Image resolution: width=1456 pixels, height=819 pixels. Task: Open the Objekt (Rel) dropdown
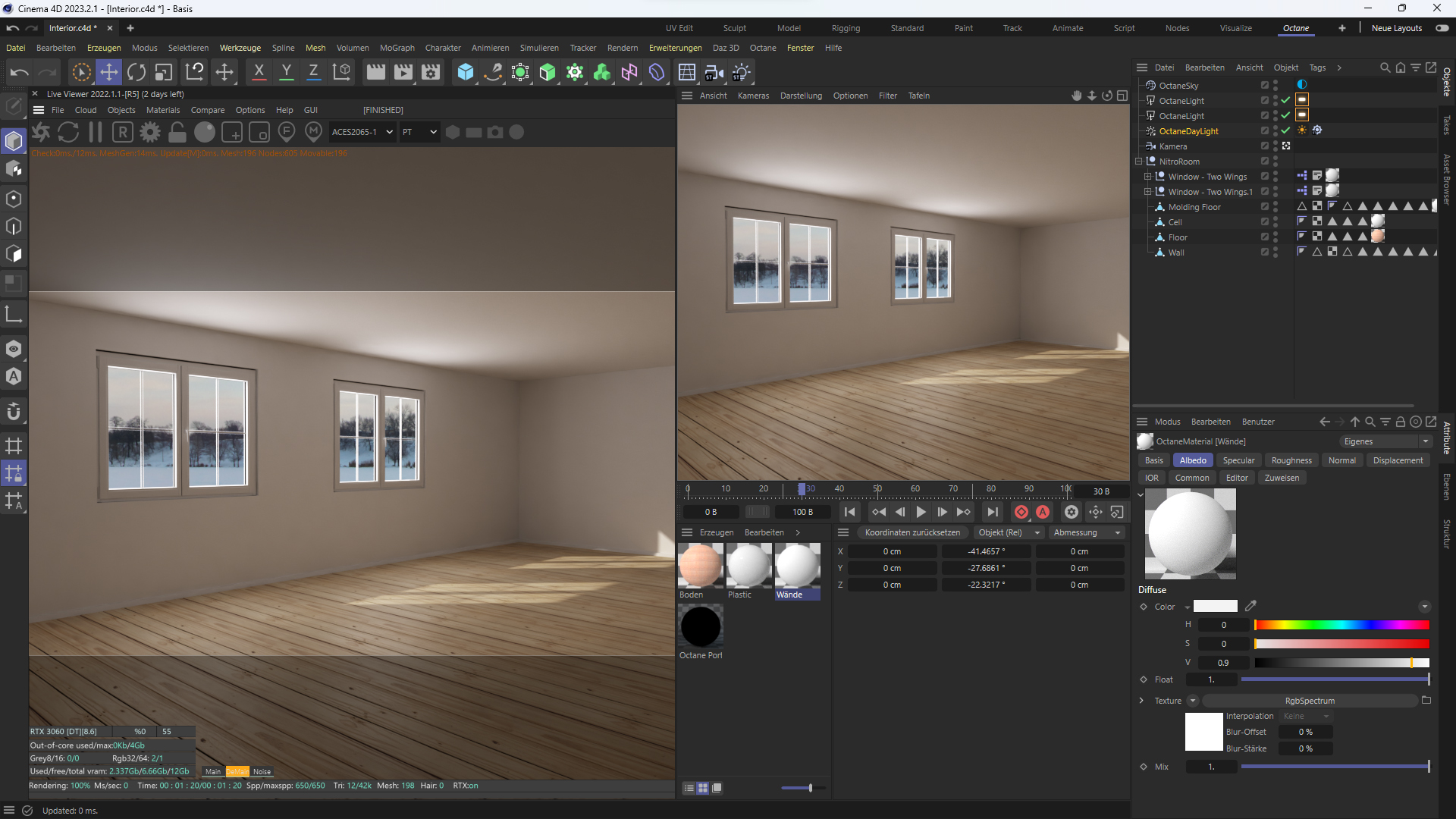1009,532
